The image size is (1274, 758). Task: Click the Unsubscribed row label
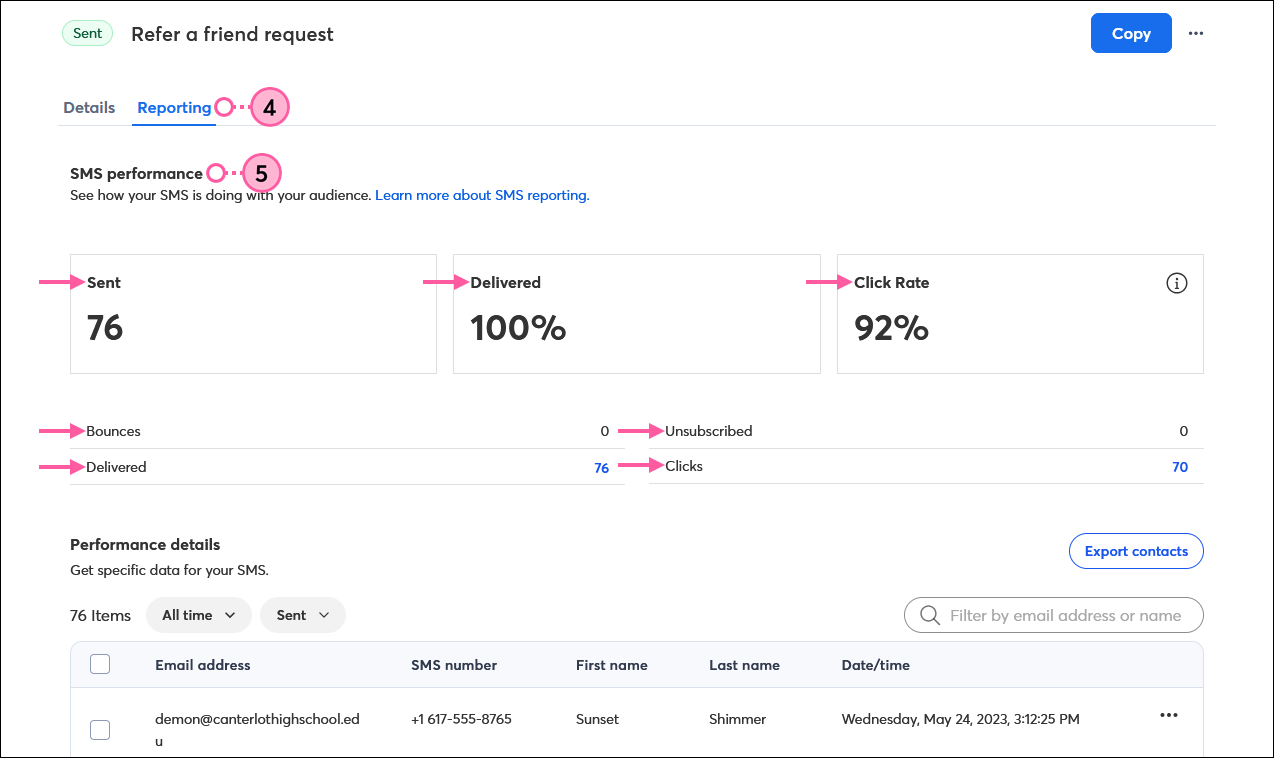point(709,432)
